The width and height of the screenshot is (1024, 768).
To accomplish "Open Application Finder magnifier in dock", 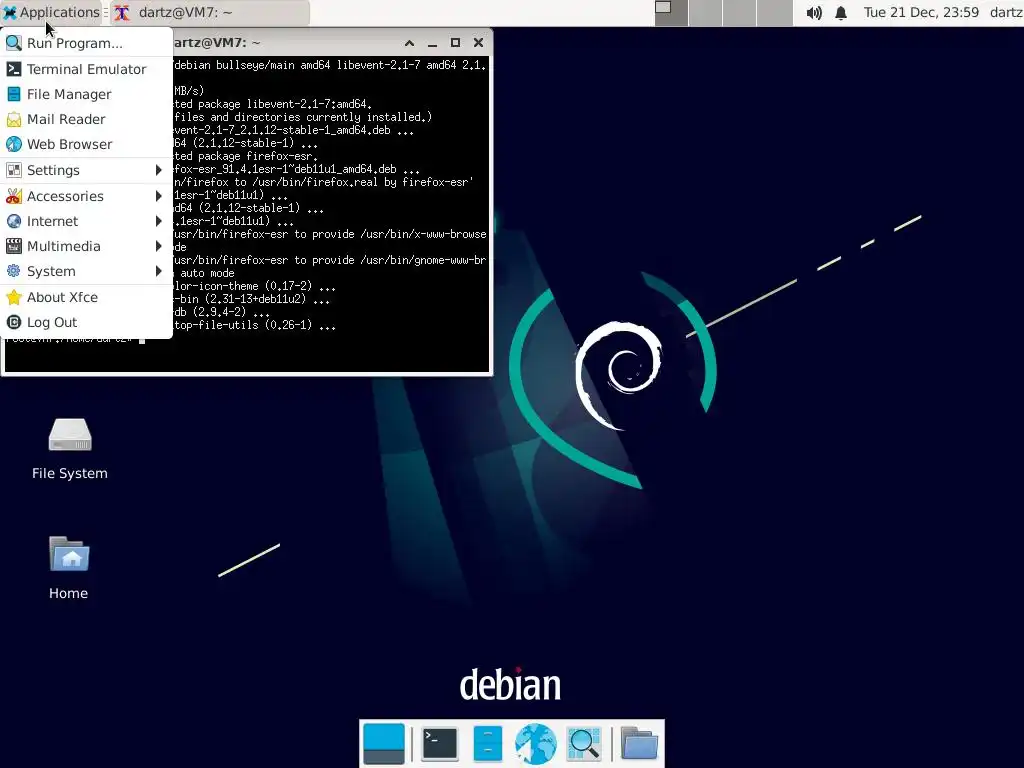I will click(583, 744).
